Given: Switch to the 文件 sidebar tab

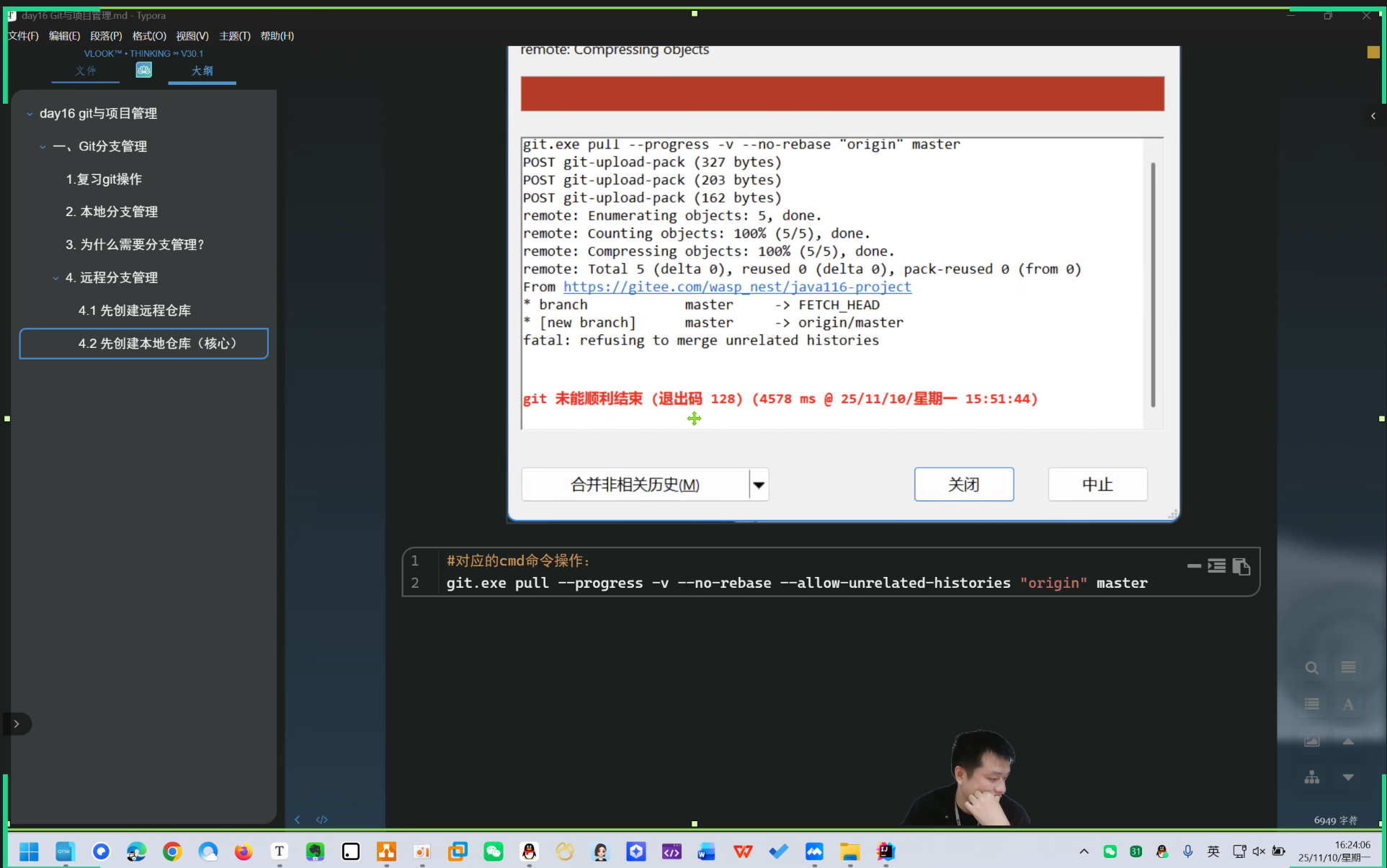Looking at the screenshot, I should pyautogui.click(x=85, y=71).
